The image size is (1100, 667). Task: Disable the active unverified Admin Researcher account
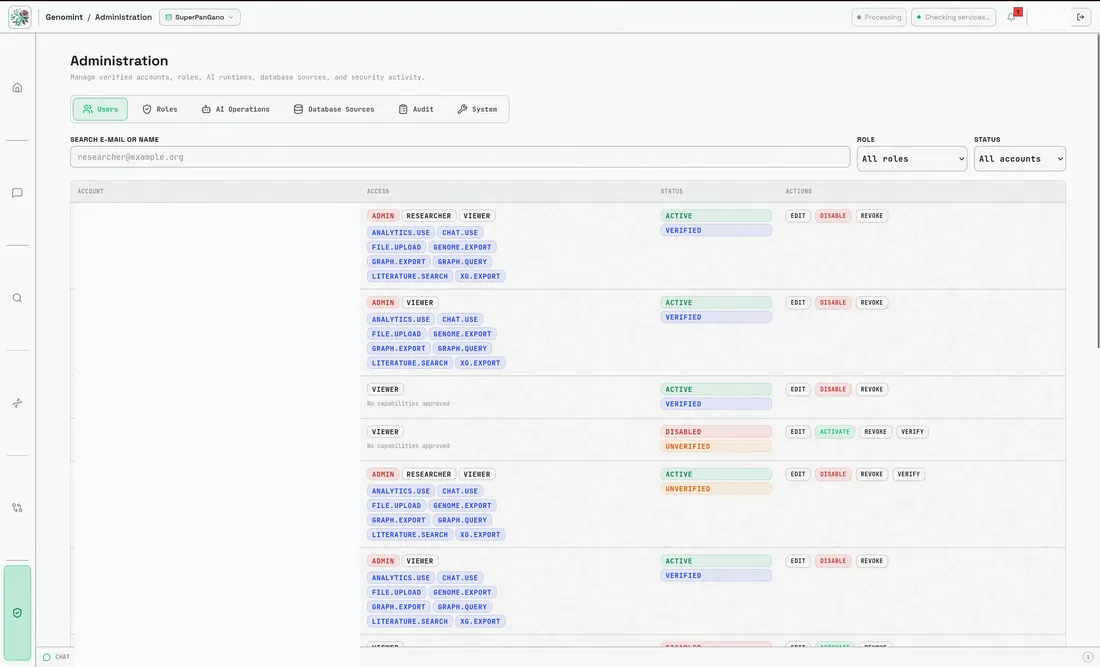point(833,474)
